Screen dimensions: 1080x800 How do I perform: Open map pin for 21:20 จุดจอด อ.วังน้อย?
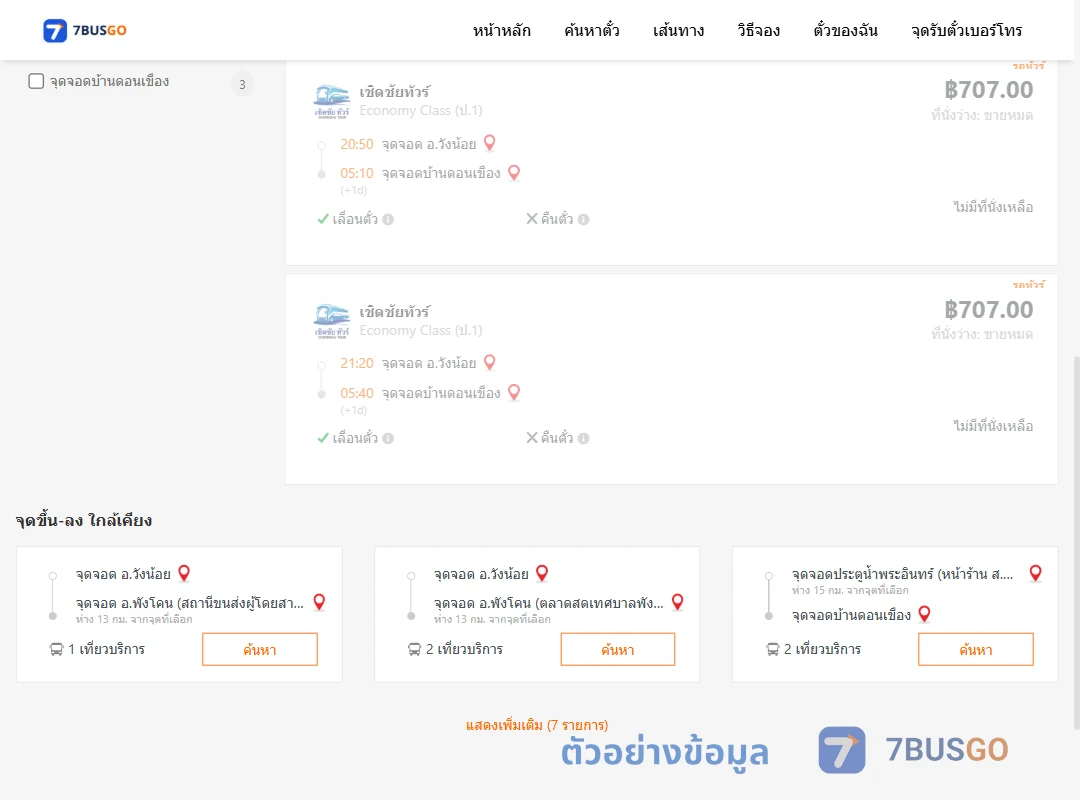490,362
